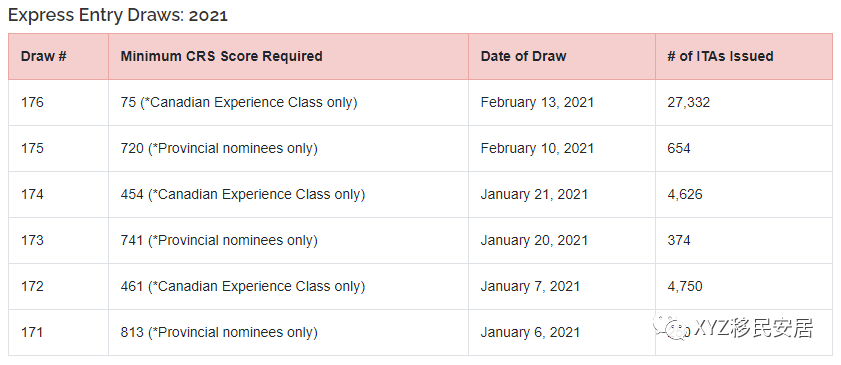Select the 720 Provincial nominees only cell
Viewport: 841px width, 365px height.
[219, 148]
